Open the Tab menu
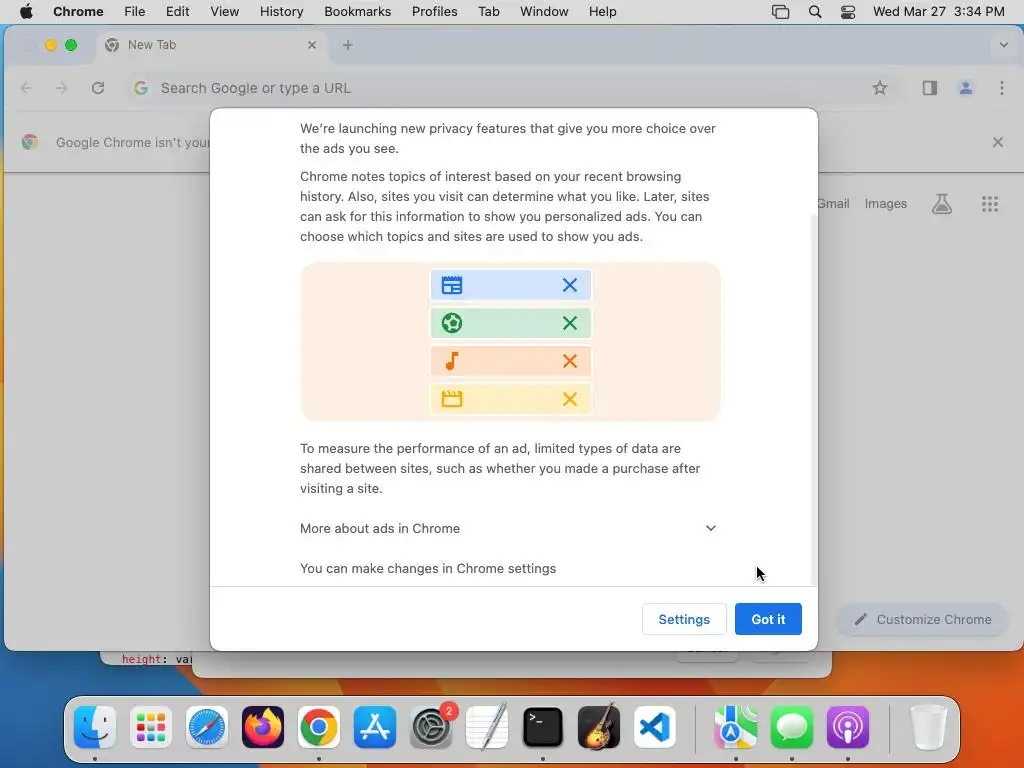This screenshot has width=1024, height=768. pos(488,11)
